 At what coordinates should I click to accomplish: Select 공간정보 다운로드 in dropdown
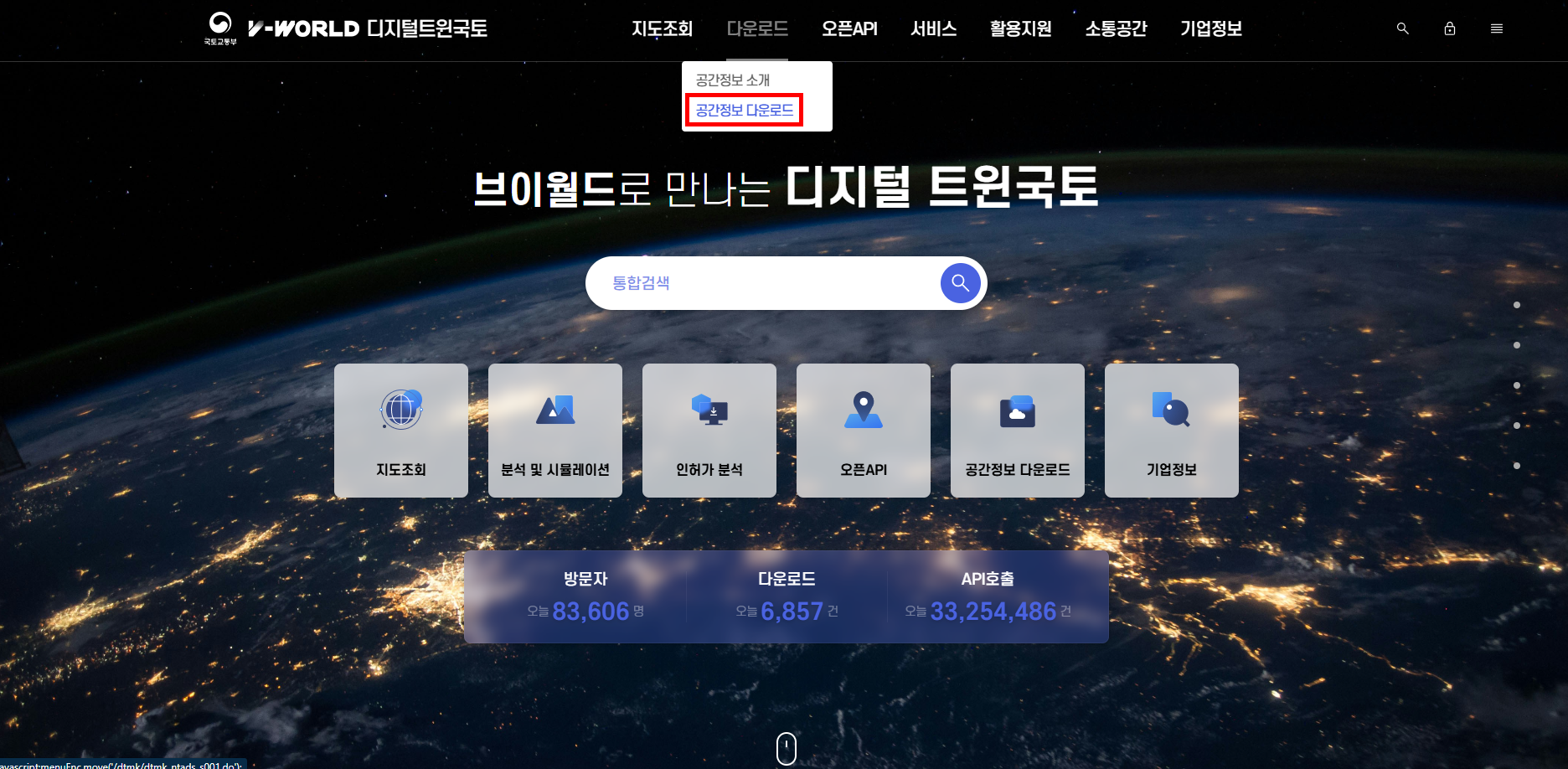745,110
